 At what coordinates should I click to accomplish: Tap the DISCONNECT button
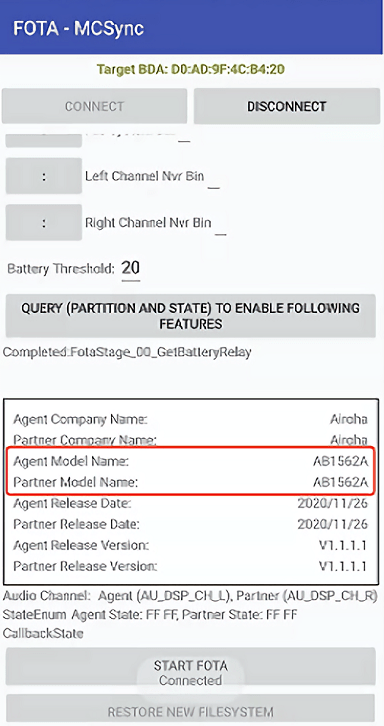pyautogui.click(x=286, y=106)
